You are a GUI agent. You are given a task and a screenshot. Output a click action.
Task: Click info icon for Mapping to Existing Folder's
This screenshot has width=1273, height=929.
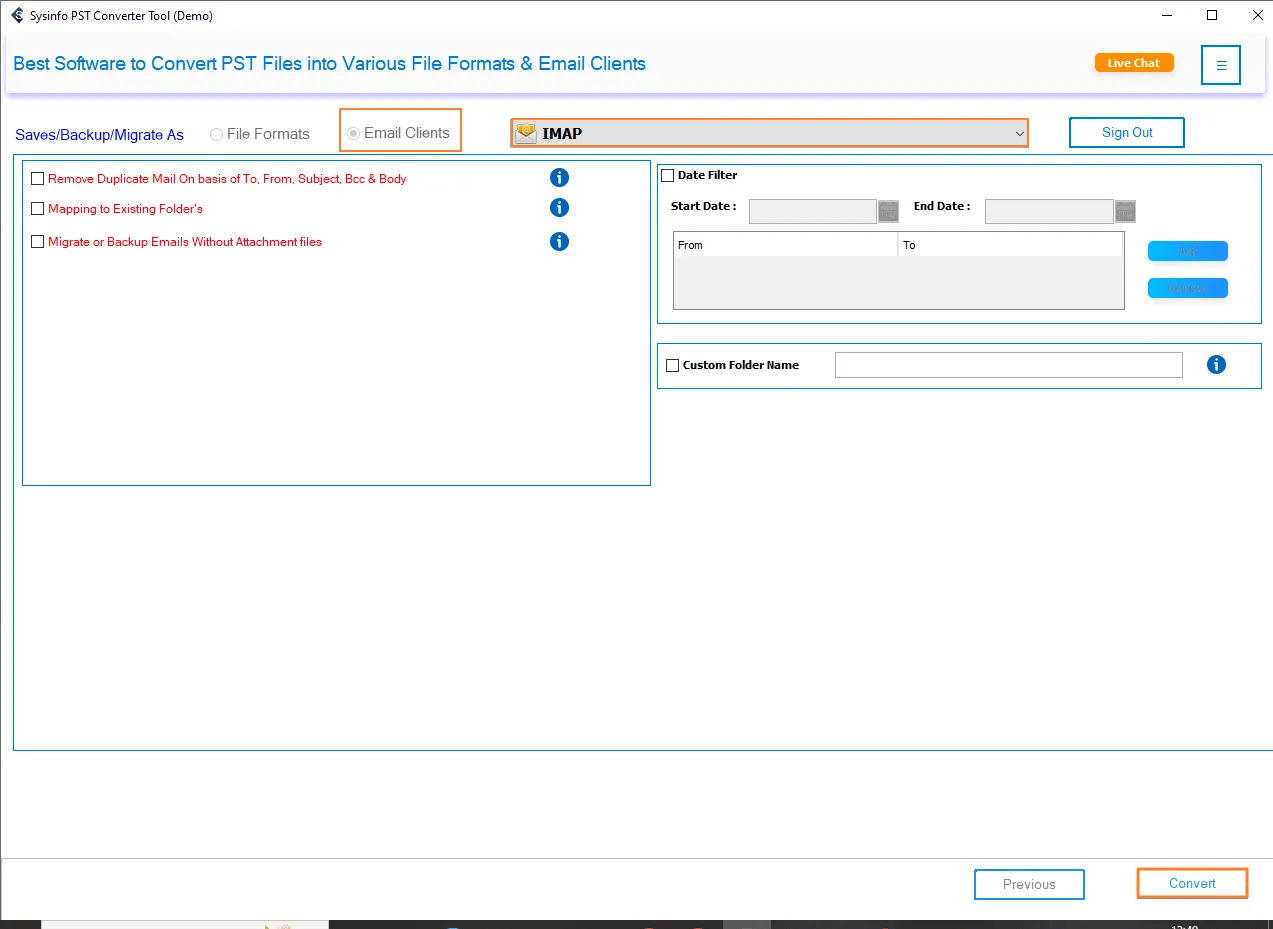559,208
